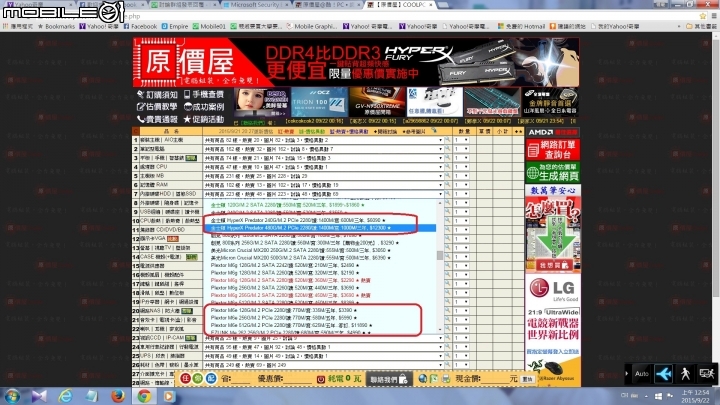Open the Windows Start button

point(12,396)
